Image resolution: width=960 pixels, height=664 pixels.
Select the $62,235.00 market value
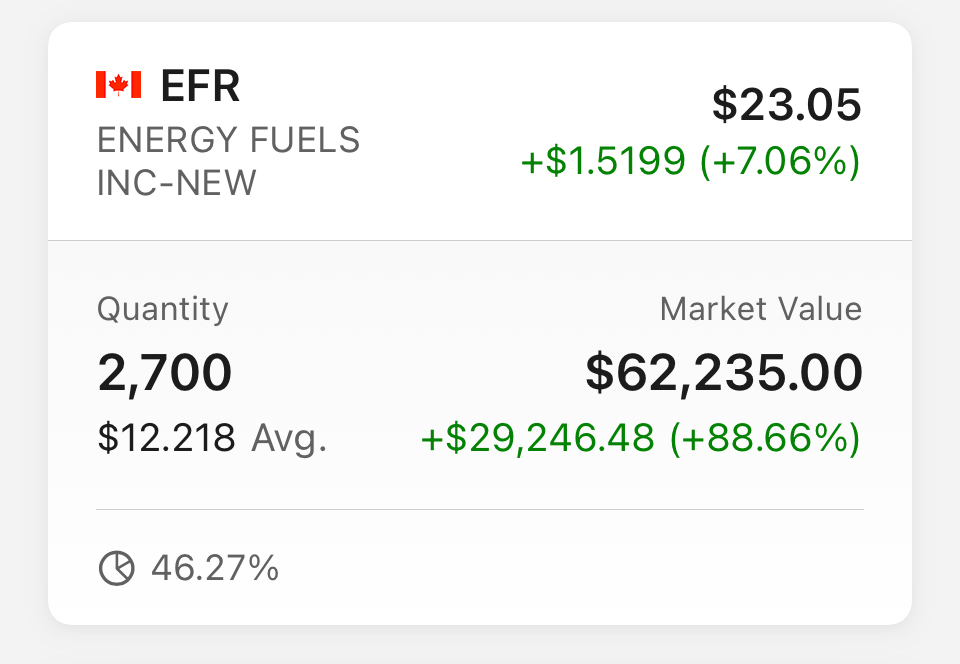(x=724, y=373)
